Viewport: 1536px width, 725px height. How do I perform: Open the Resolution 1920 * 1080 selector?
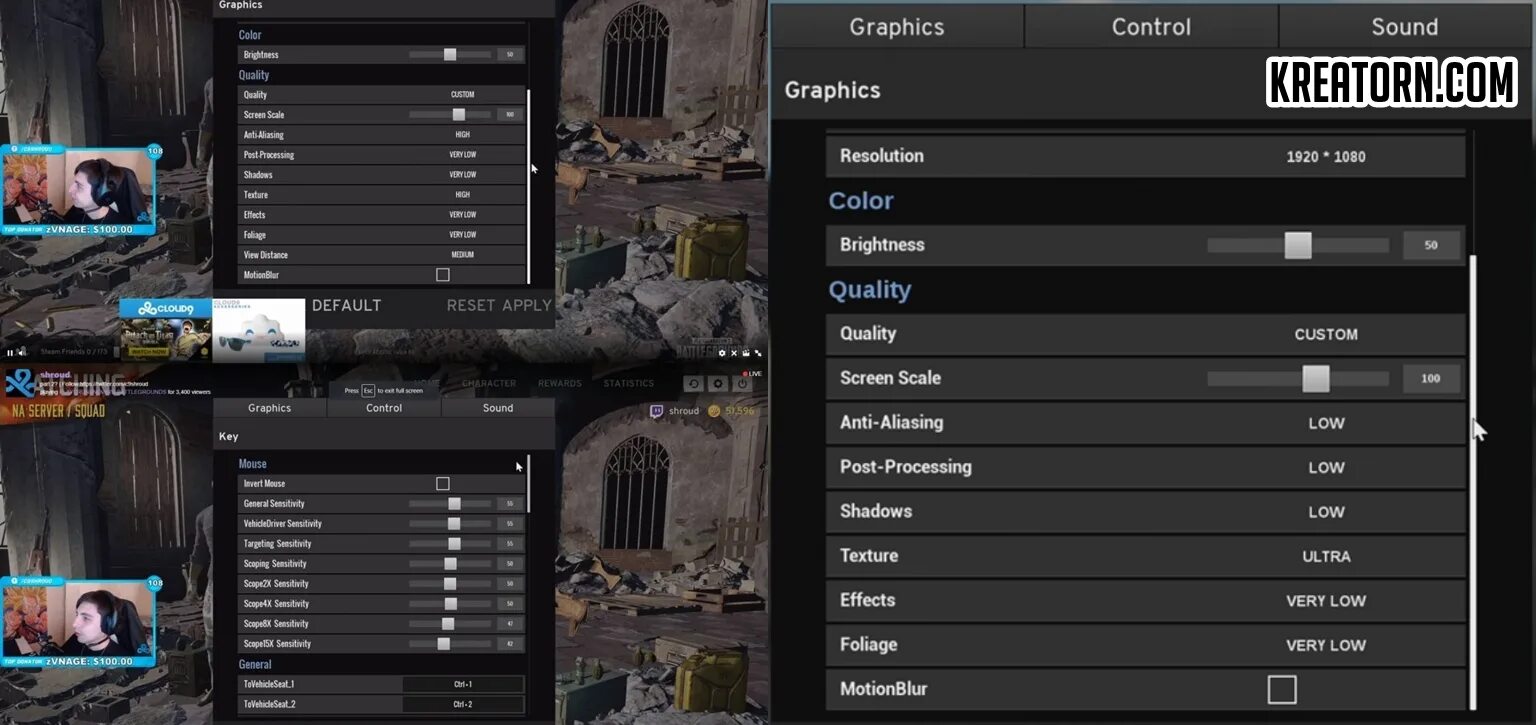[x=1326, y=156]
